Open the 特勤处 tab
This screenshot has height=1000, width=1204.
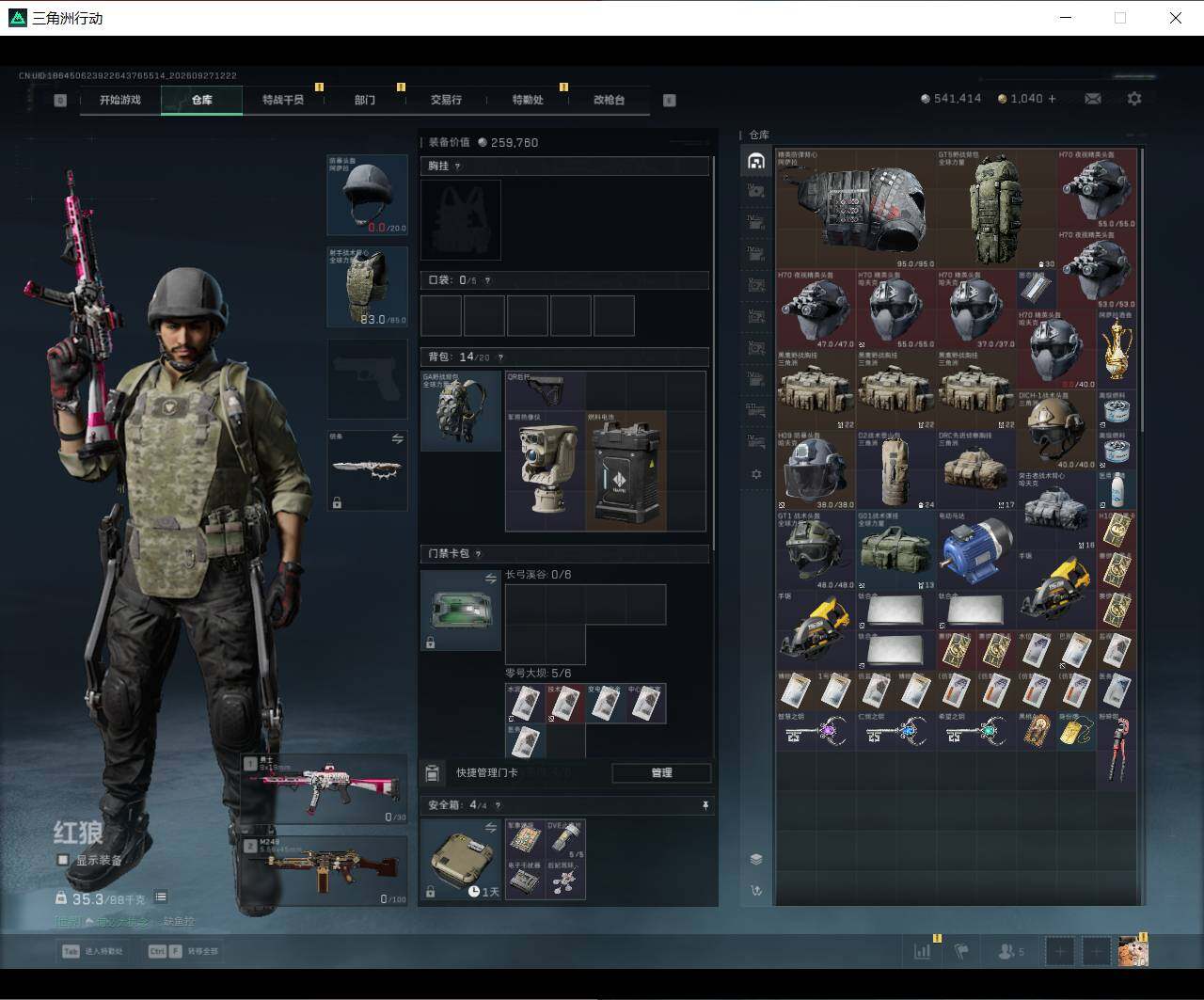(528, 100)
